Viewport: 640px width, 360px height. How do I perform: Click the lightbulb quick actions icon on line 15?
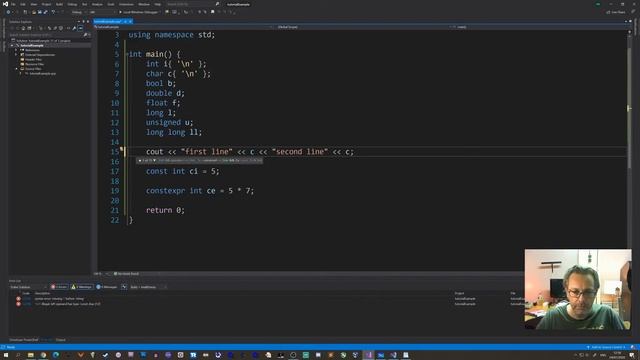(x=122, y=149)
